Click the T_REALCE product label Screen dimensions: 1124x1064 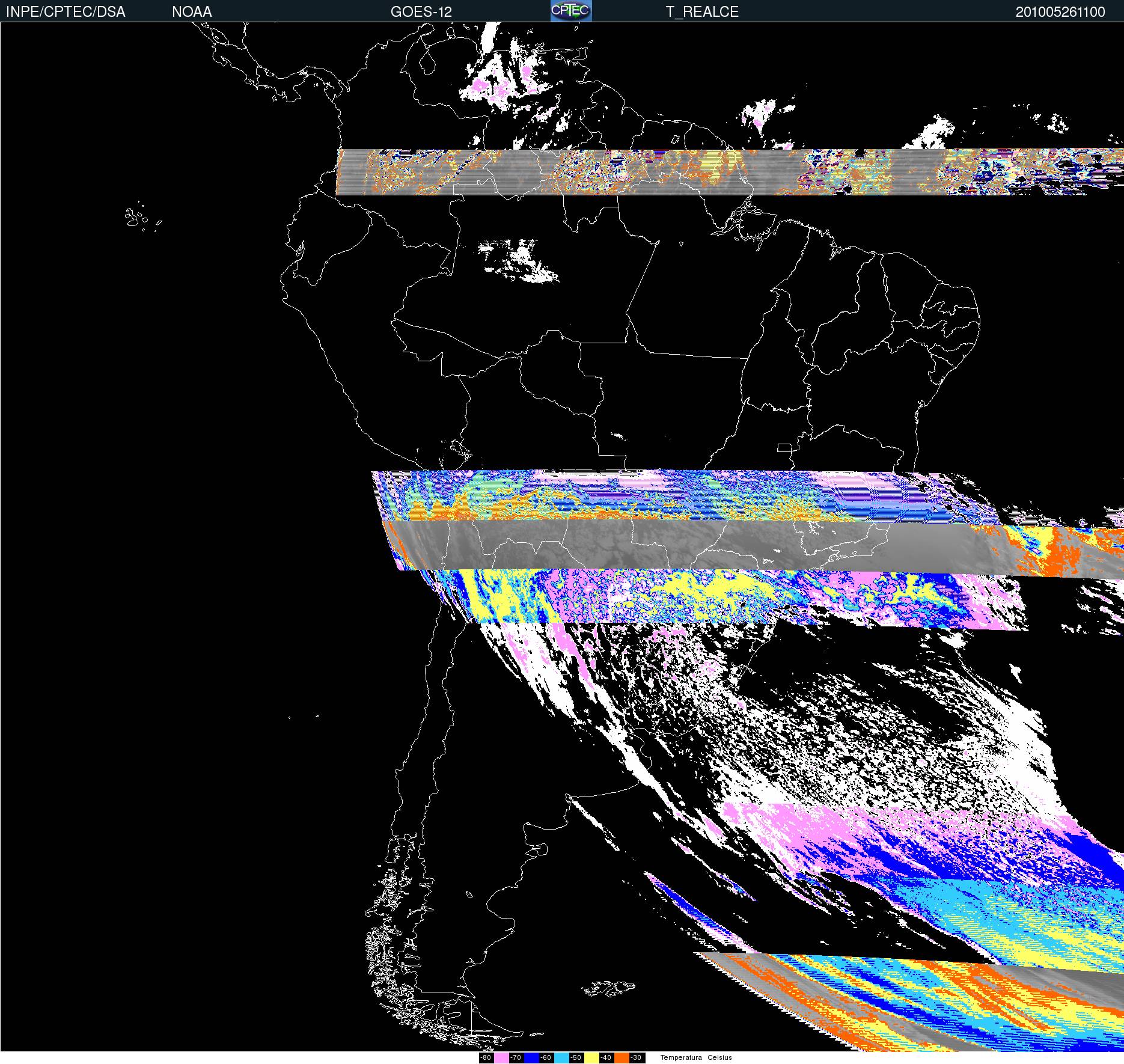[x=702, y=12]
